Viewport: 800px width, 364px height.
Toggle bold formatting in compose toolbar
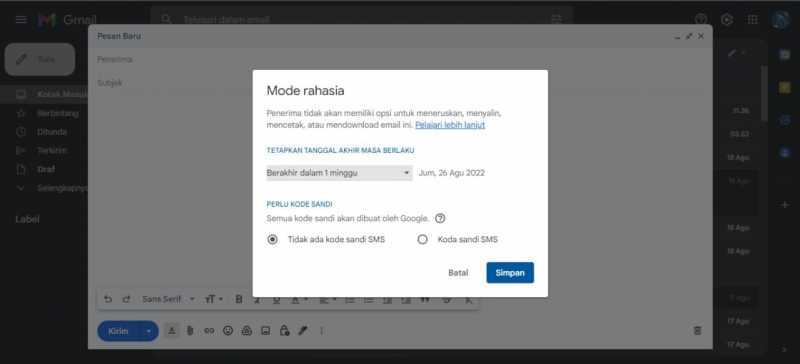[238, 299]
